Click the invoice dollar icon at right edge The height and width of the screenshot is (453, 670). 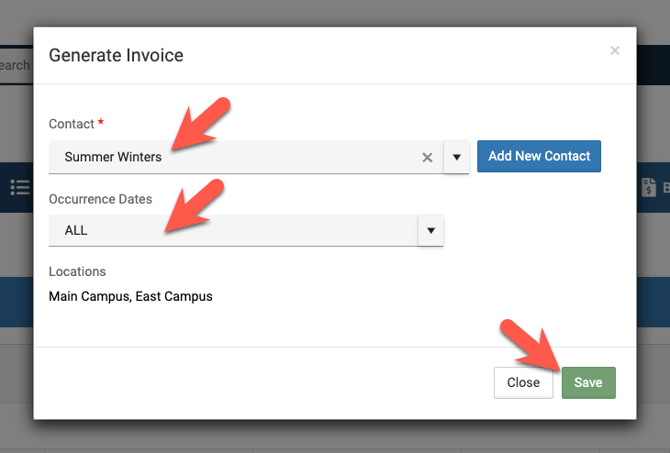coord(649,187)
